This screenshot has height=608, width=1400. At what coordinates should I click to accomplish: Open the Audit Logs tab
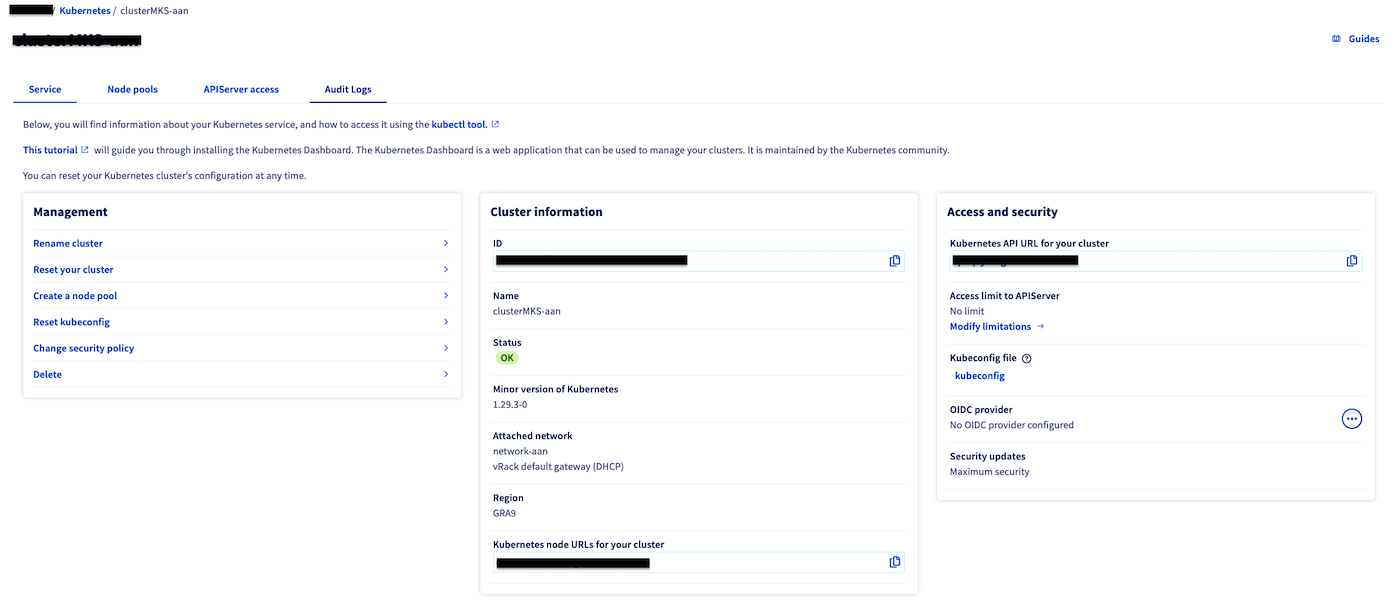(347, 89)
